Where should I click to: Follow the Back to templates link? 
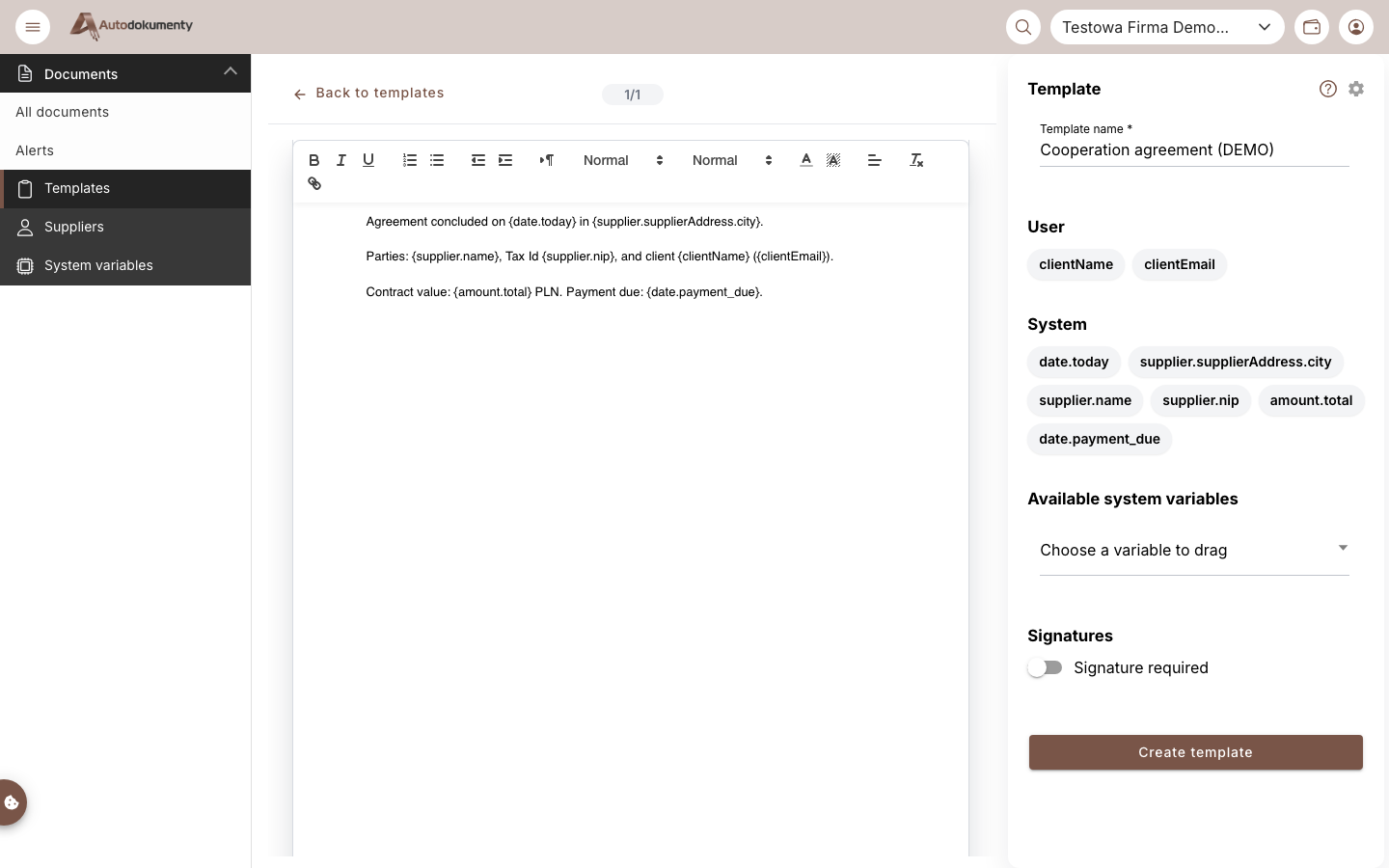tap(368, 94)
